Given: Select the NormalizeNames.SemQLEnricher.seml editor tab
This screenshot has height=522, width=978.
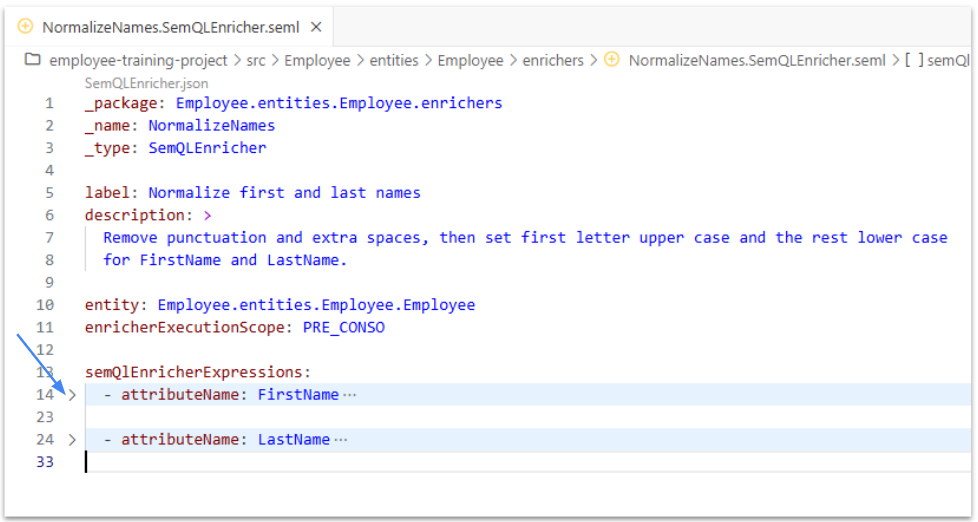Looking at the screenshot, I should [170, 27].
